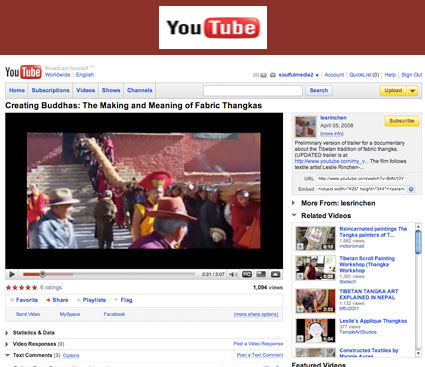This screenshot has height=367, width=425.
Task: Click the related videos scrollbar thumb
Action: click(418, 242)
